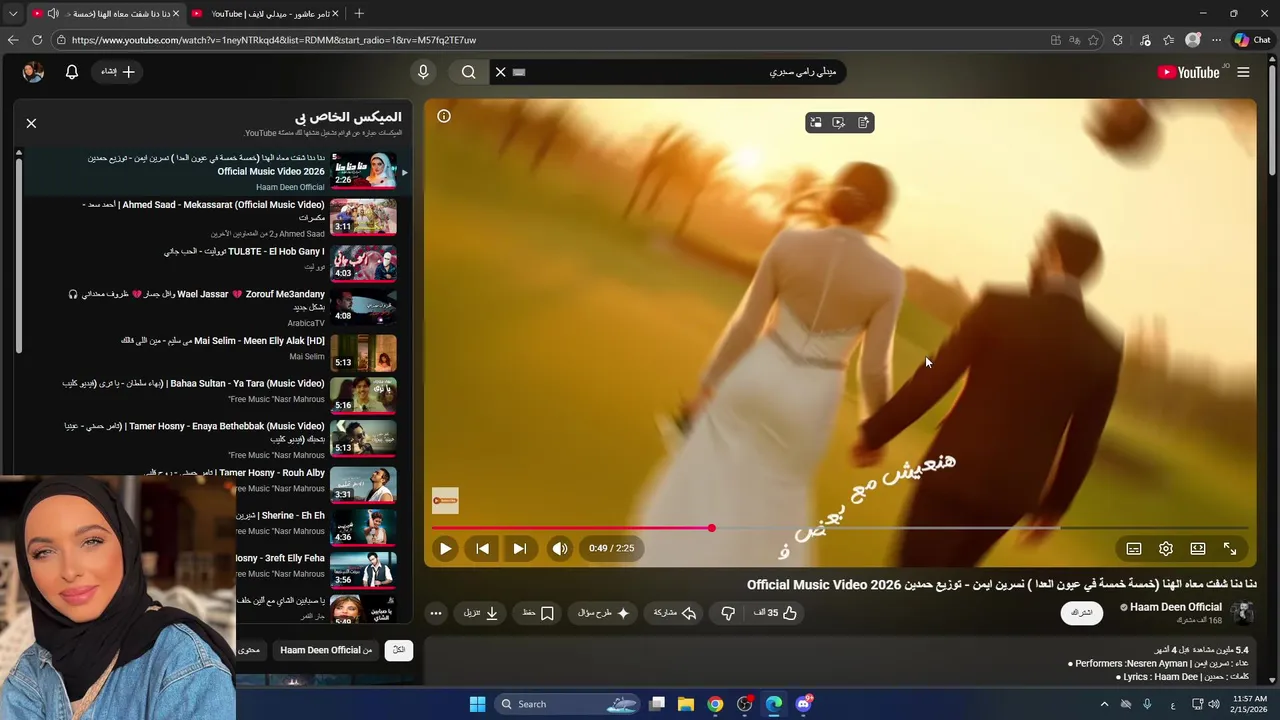
Task: Submit search with magnifier icon
Action: (x=468, y=72)
